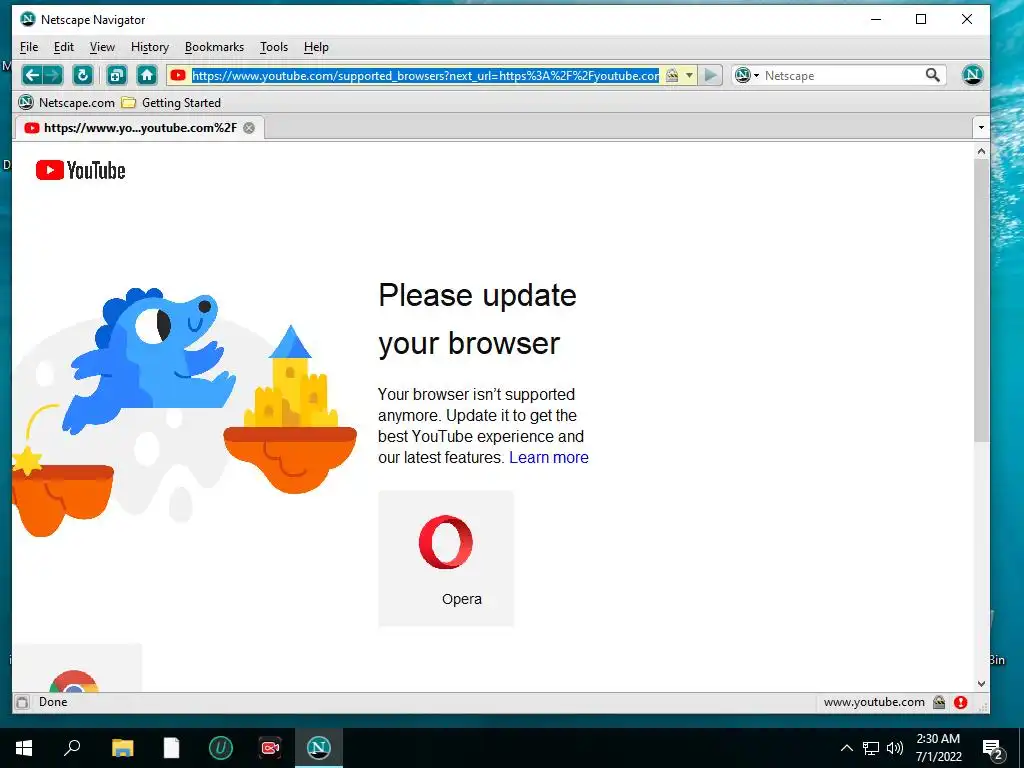Click the YouTube logo on the page
The height and width of the screenshot is (768, 1024).
(80, 170)
